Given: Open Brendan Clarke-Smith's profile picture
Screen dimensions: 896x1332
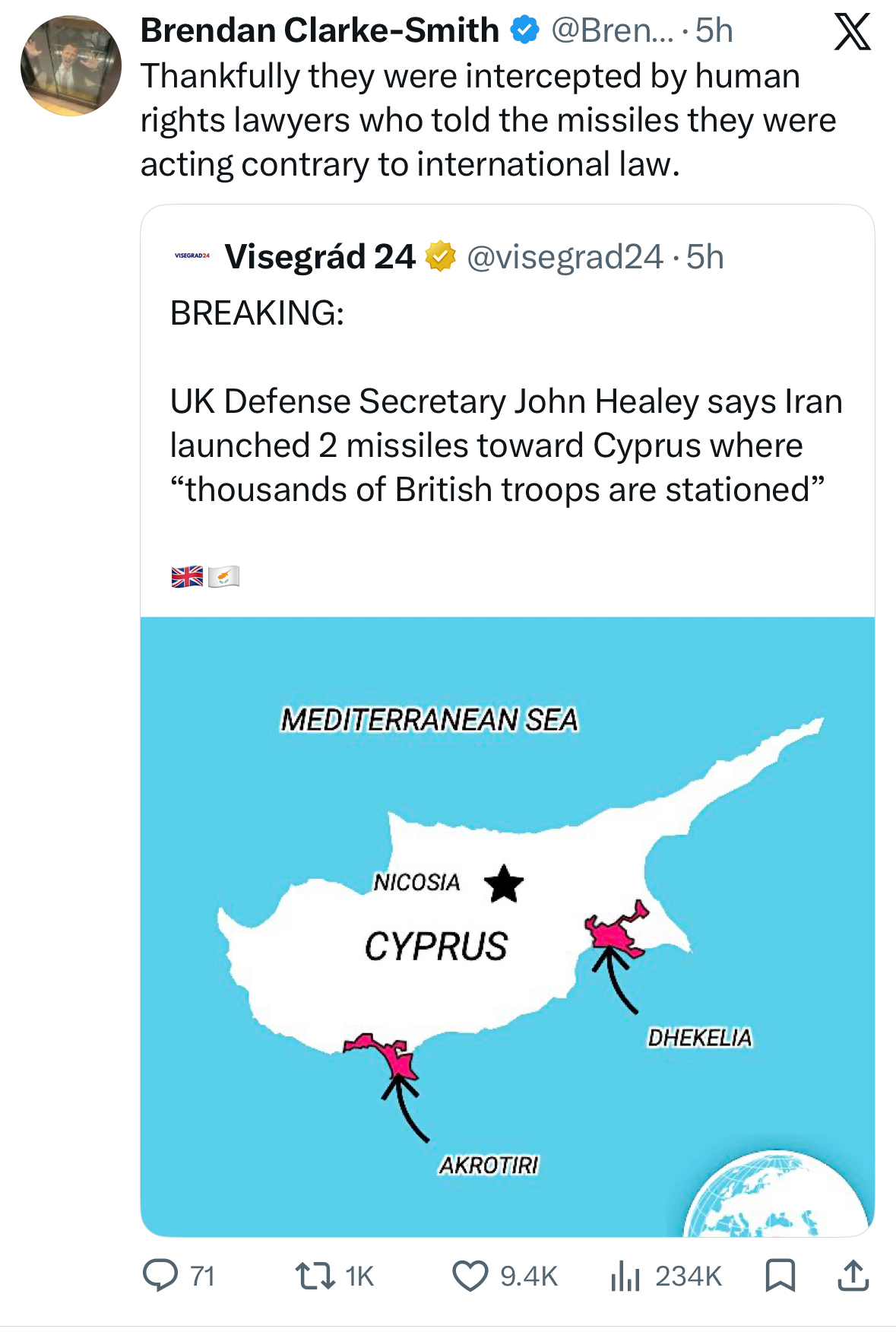Looking at the screenshot, I should (x=71, y=65).
